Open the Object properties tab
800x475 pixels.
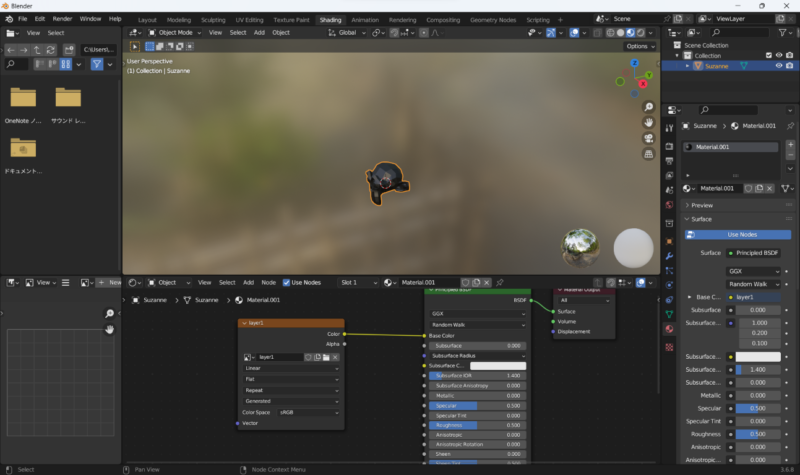point(669,241)
